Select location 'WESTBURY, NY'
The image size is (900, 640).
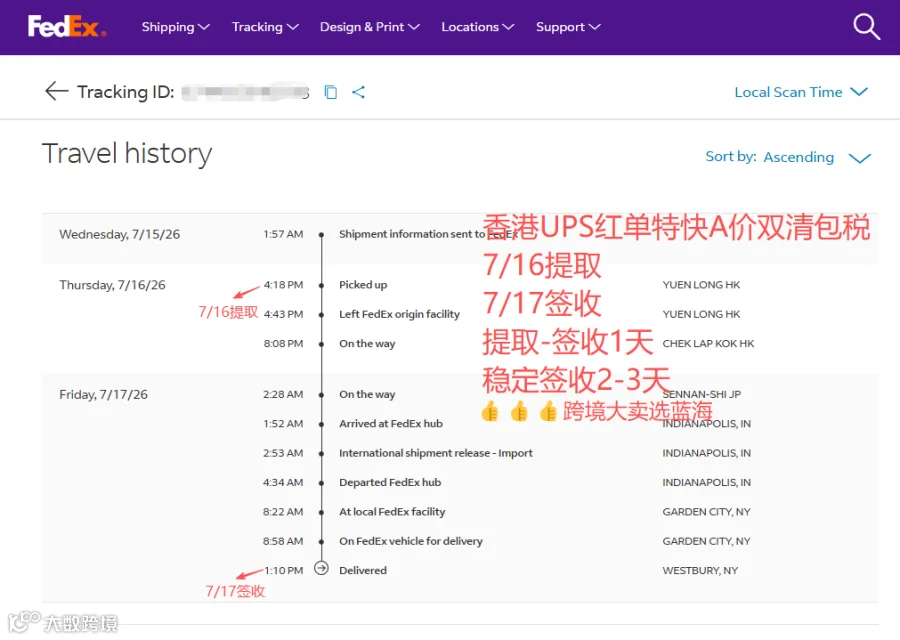coord(700,570)
